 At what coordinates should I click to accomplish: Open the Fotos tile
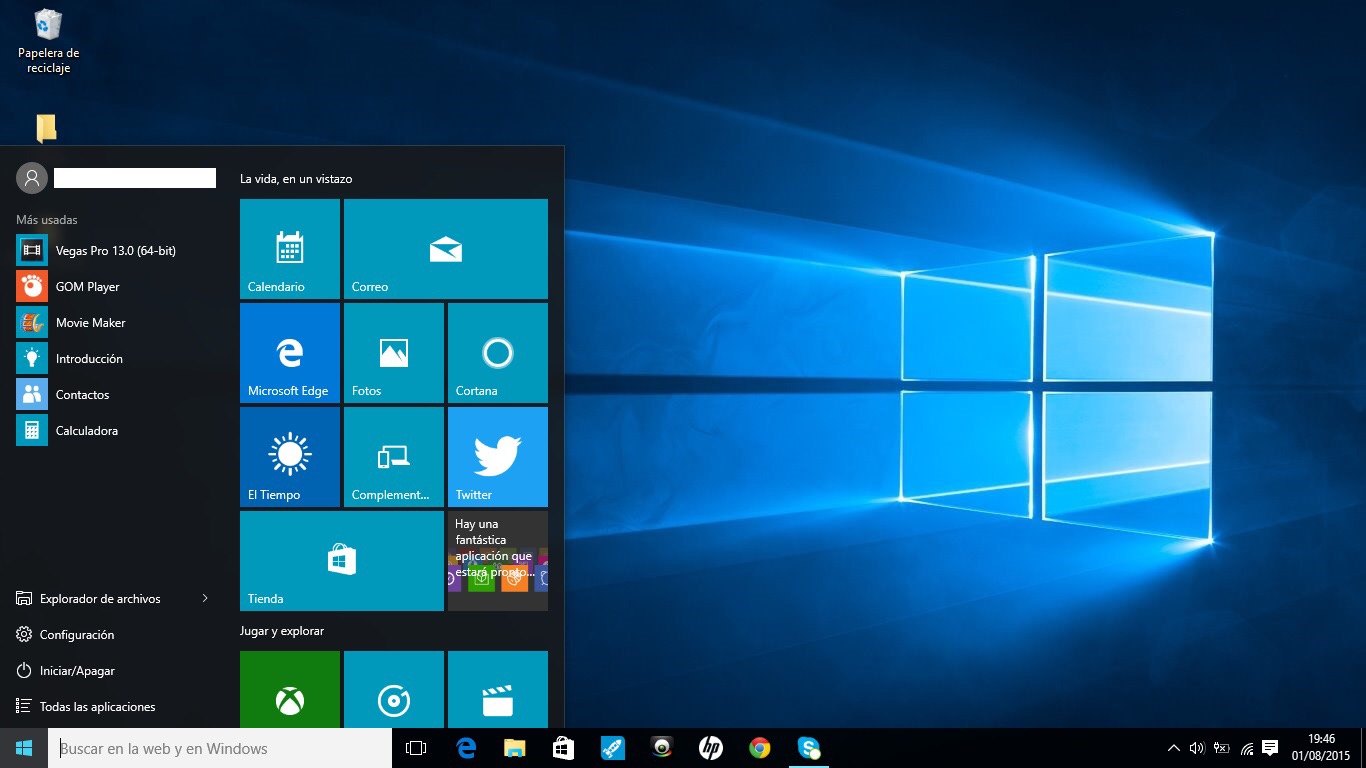(x=393, y=352)
